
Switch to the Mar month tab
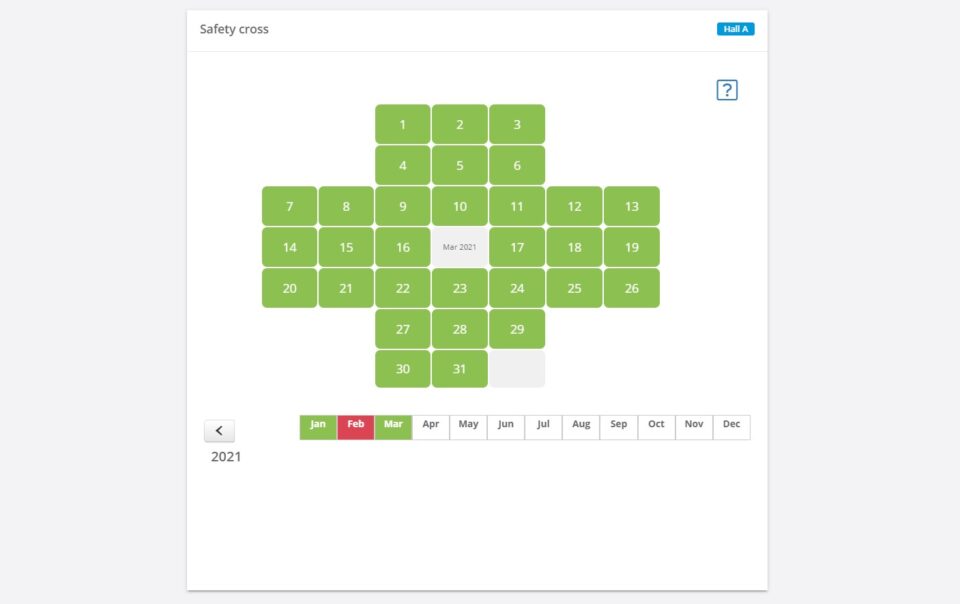(393, 427)
